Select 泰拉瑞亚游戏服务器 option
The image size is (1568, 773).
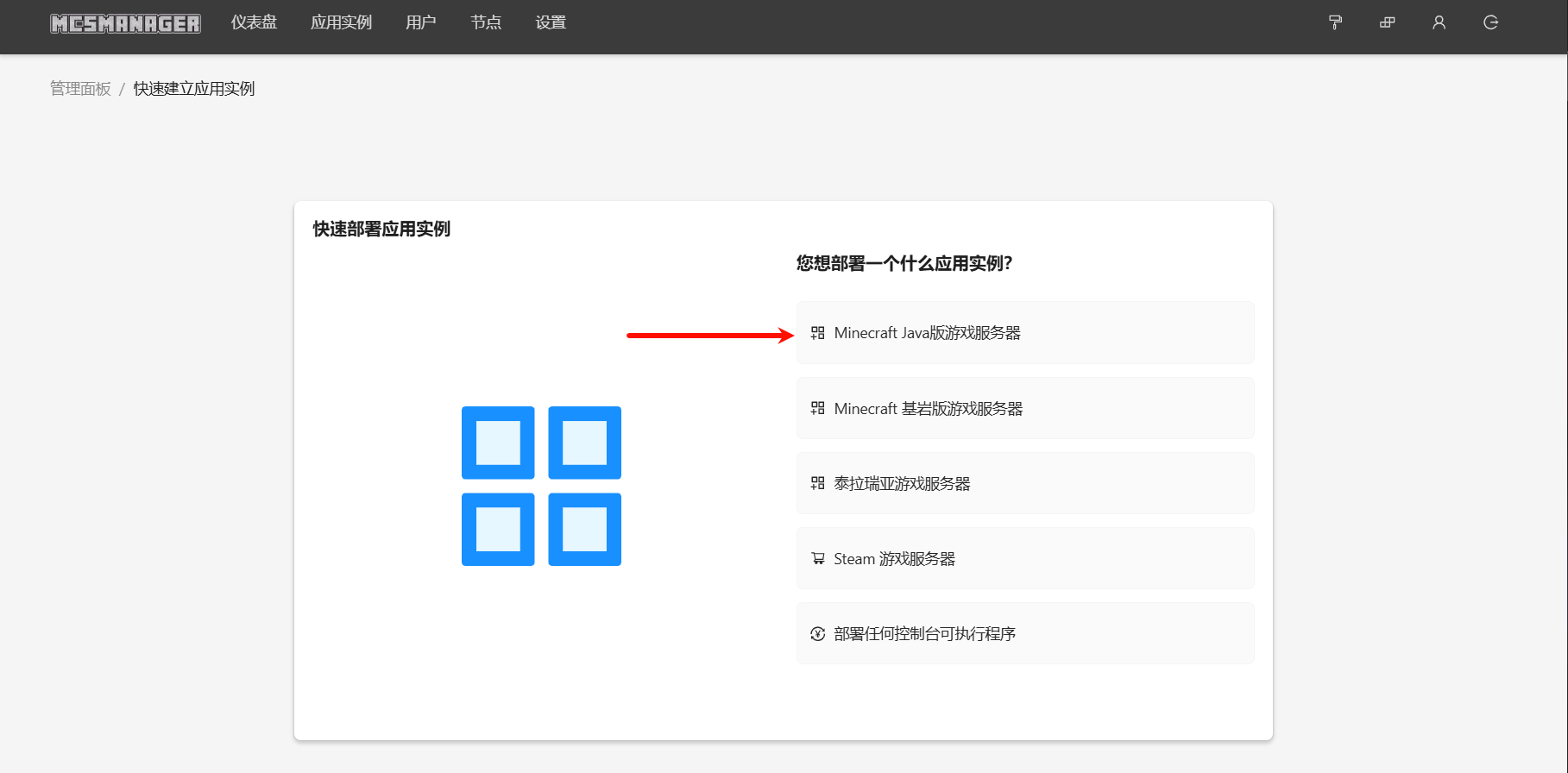pyautogui.click(x=1025, y=483)
